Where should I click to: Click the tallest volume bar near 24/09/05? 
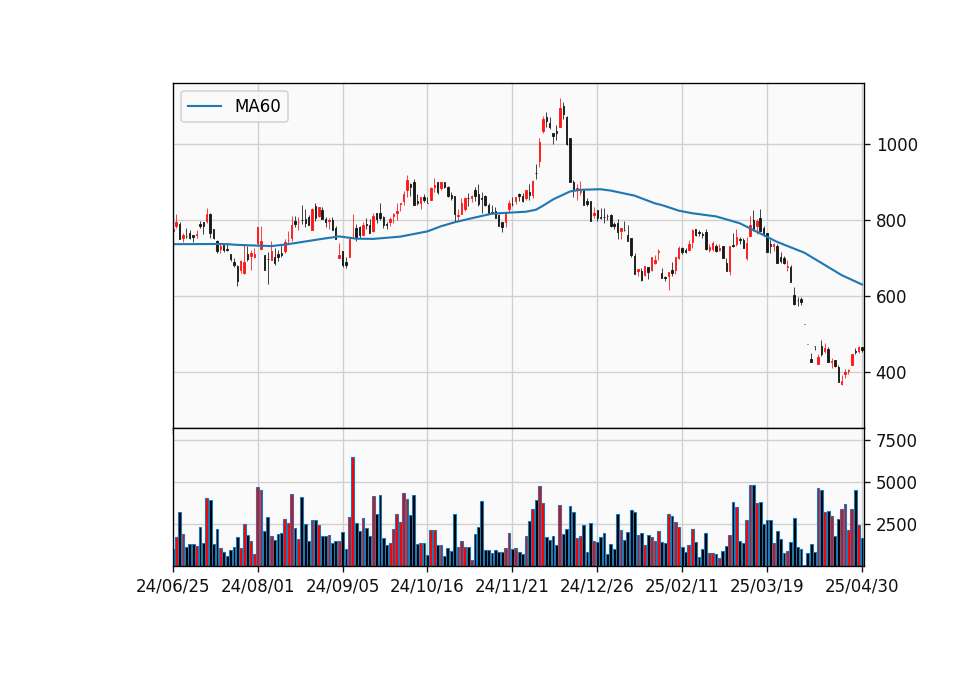click(353, 511)
